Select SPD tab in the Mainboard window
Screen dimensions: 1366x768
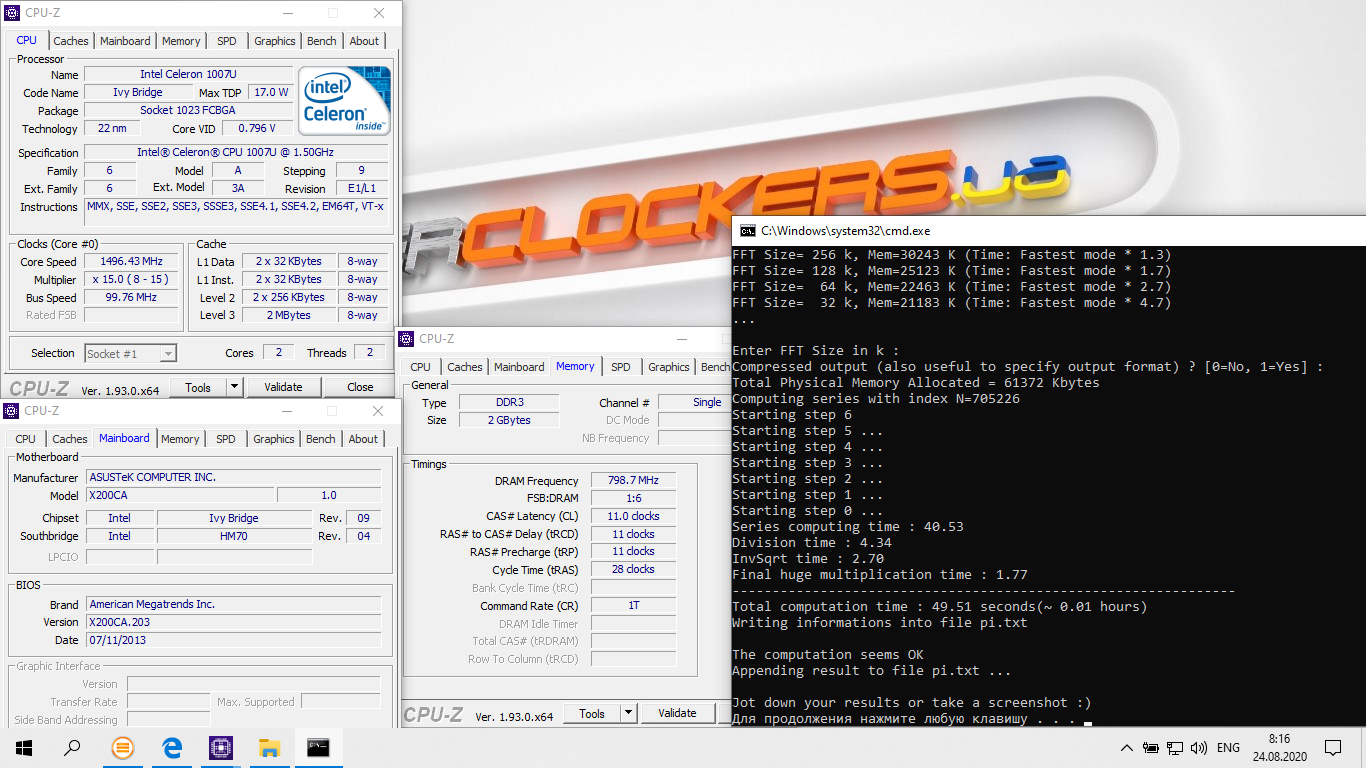pos(226,439)
